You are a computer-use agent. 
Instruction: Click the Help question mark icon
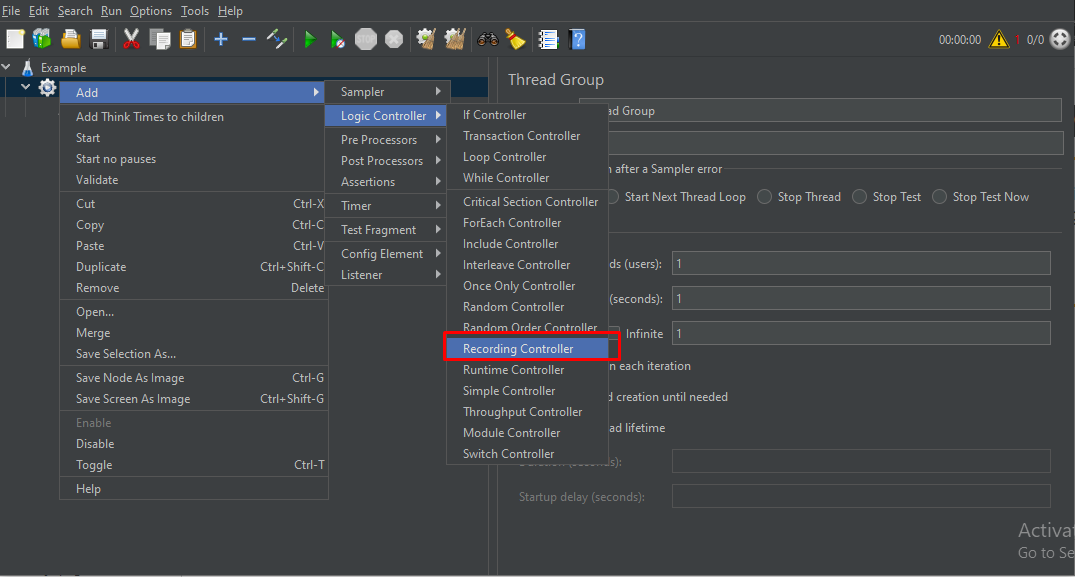point(577,39)
